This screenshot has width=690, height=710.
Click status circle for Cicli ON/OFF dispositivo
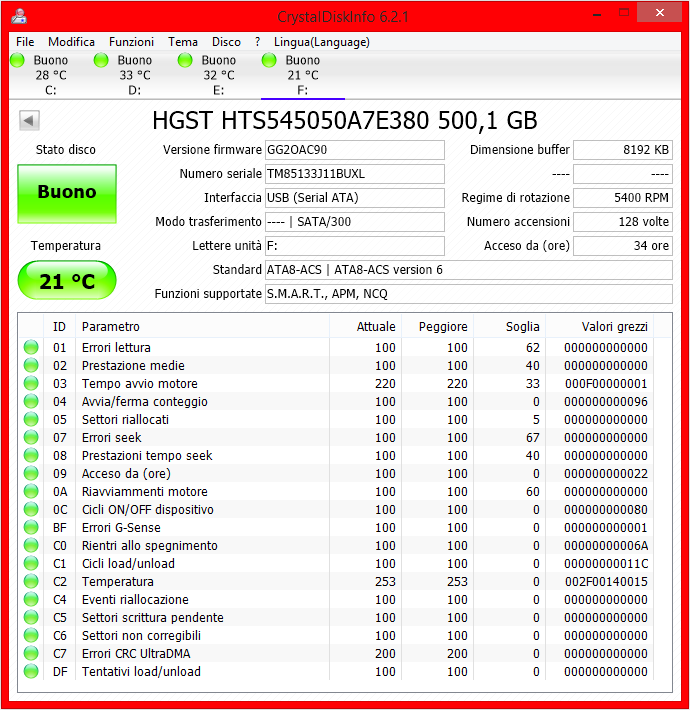point(31,509)
